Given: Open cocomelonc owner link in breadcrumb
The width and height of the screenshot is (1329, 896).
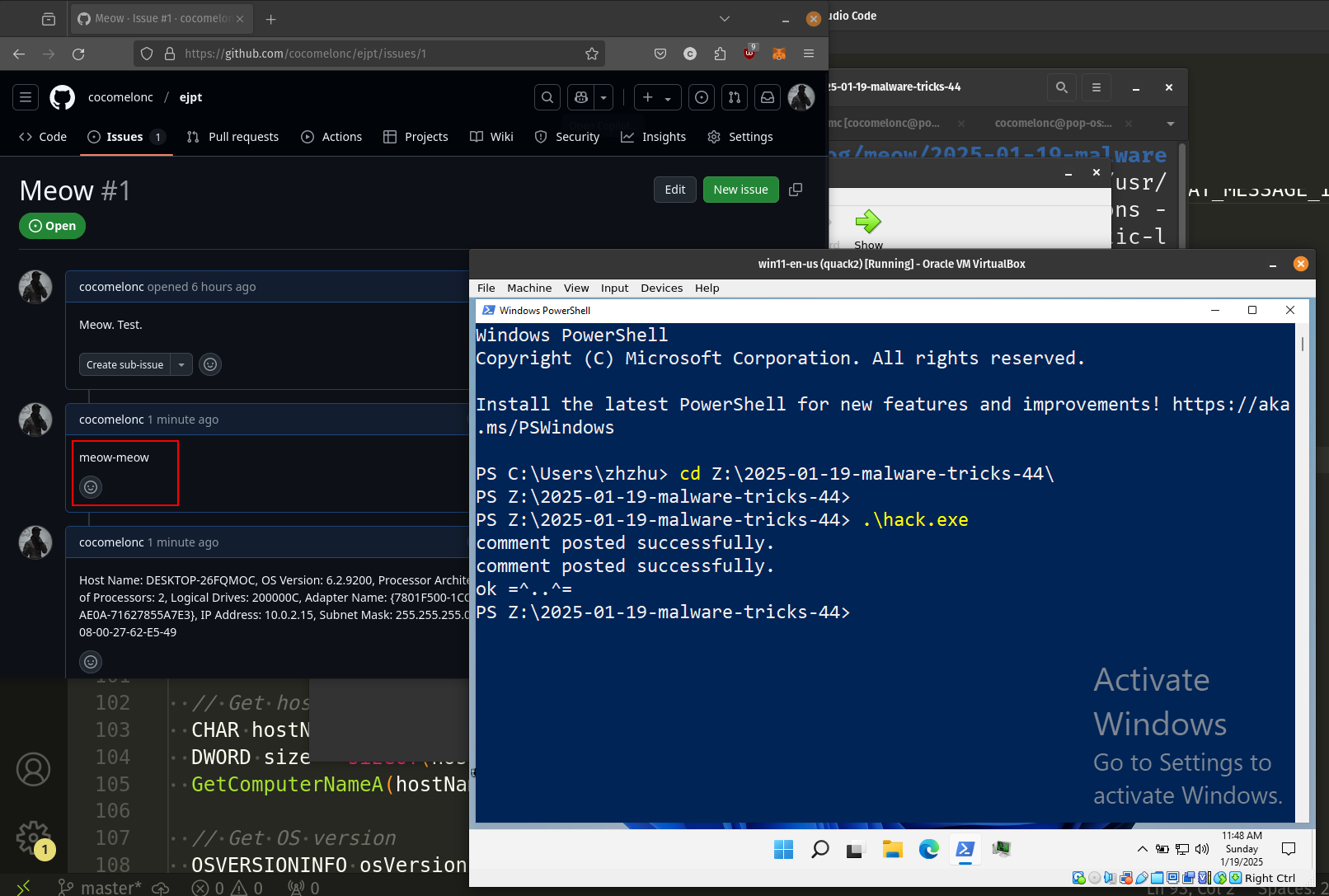Looking at the screenshot, I should pyautogui.click(x=120, y=97).
